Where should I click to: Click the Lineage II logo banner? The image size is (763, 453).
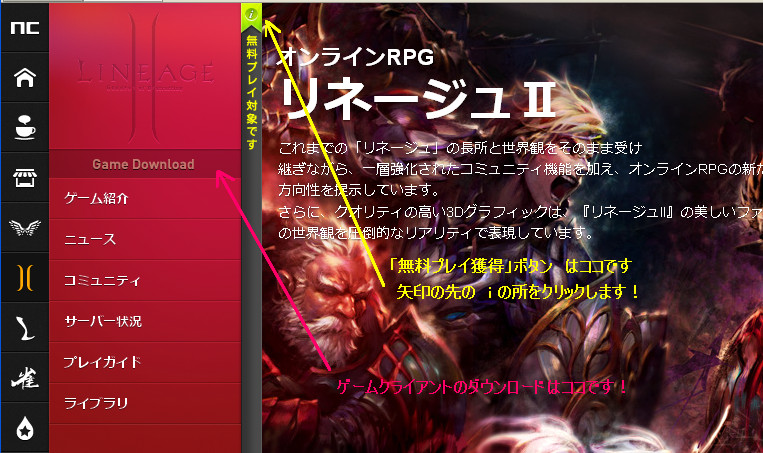pyautogui.click(x=145, y=76)
